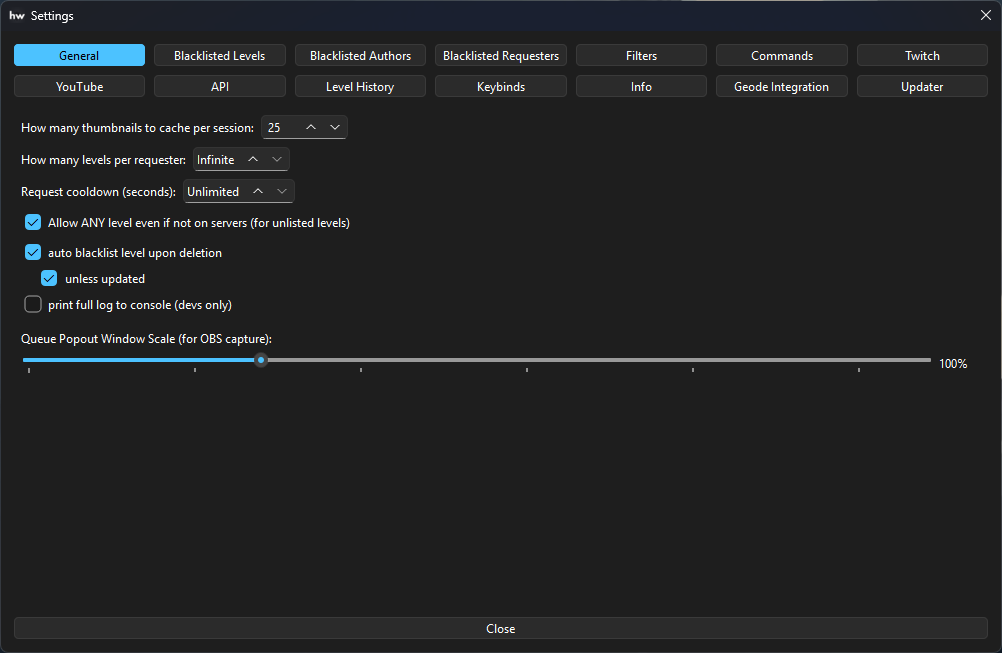Click the Queue Popout Window Scale slider handle

click(x=261, y=360)
